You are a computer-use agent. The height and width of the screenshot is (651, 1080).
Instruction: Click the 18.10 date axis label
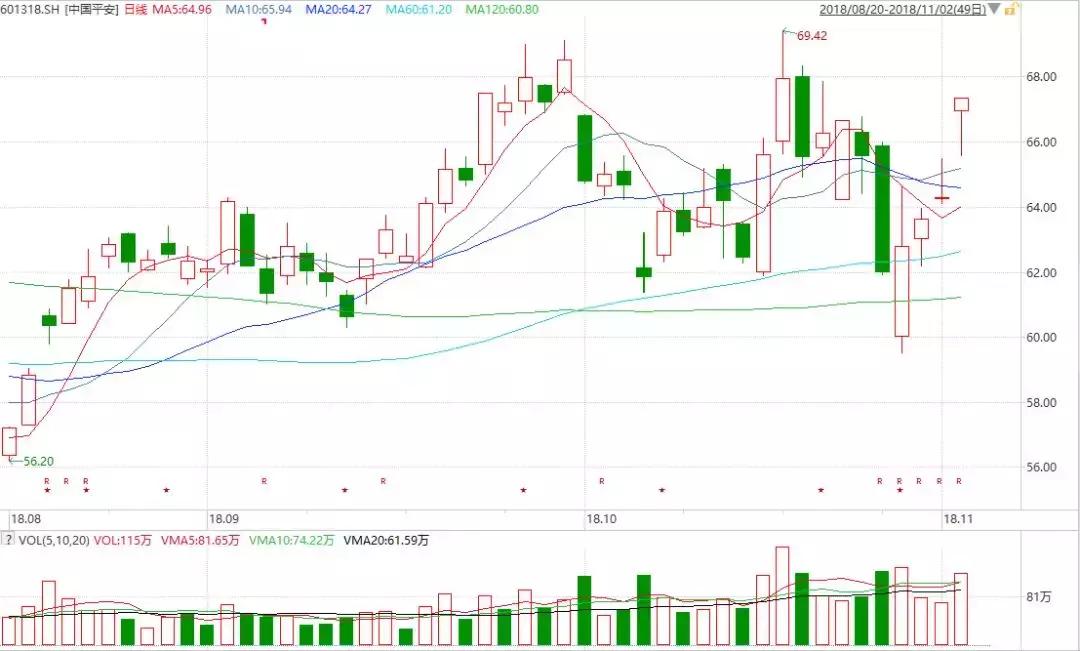(601, 519)
